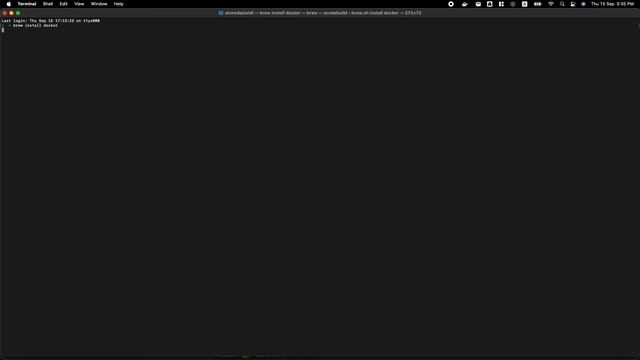Open the Wi-Fi menu

click(551, 4)
